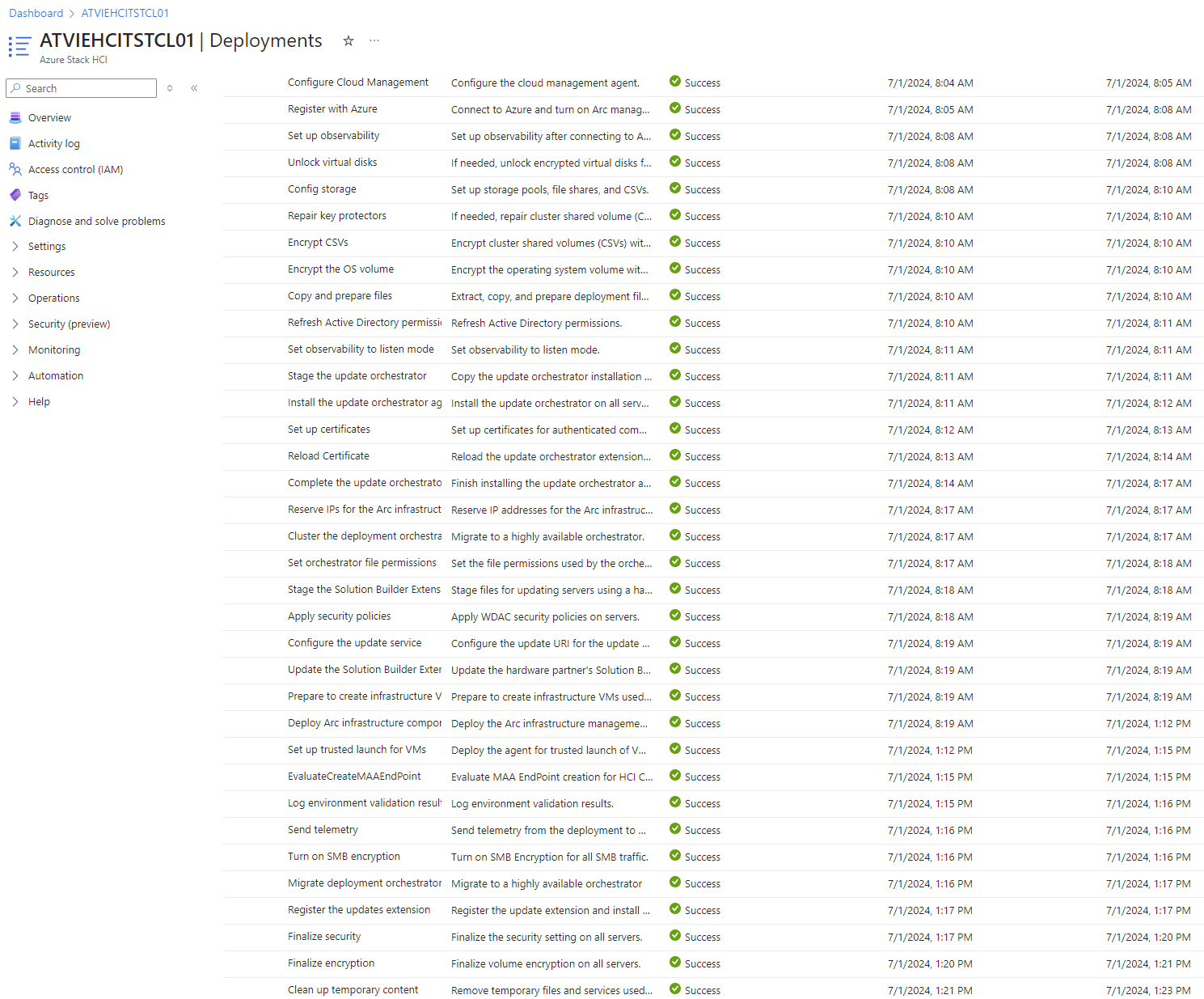Click Success status text for Set up observability
Screen dimensions: 1204x999
[702, 137]
